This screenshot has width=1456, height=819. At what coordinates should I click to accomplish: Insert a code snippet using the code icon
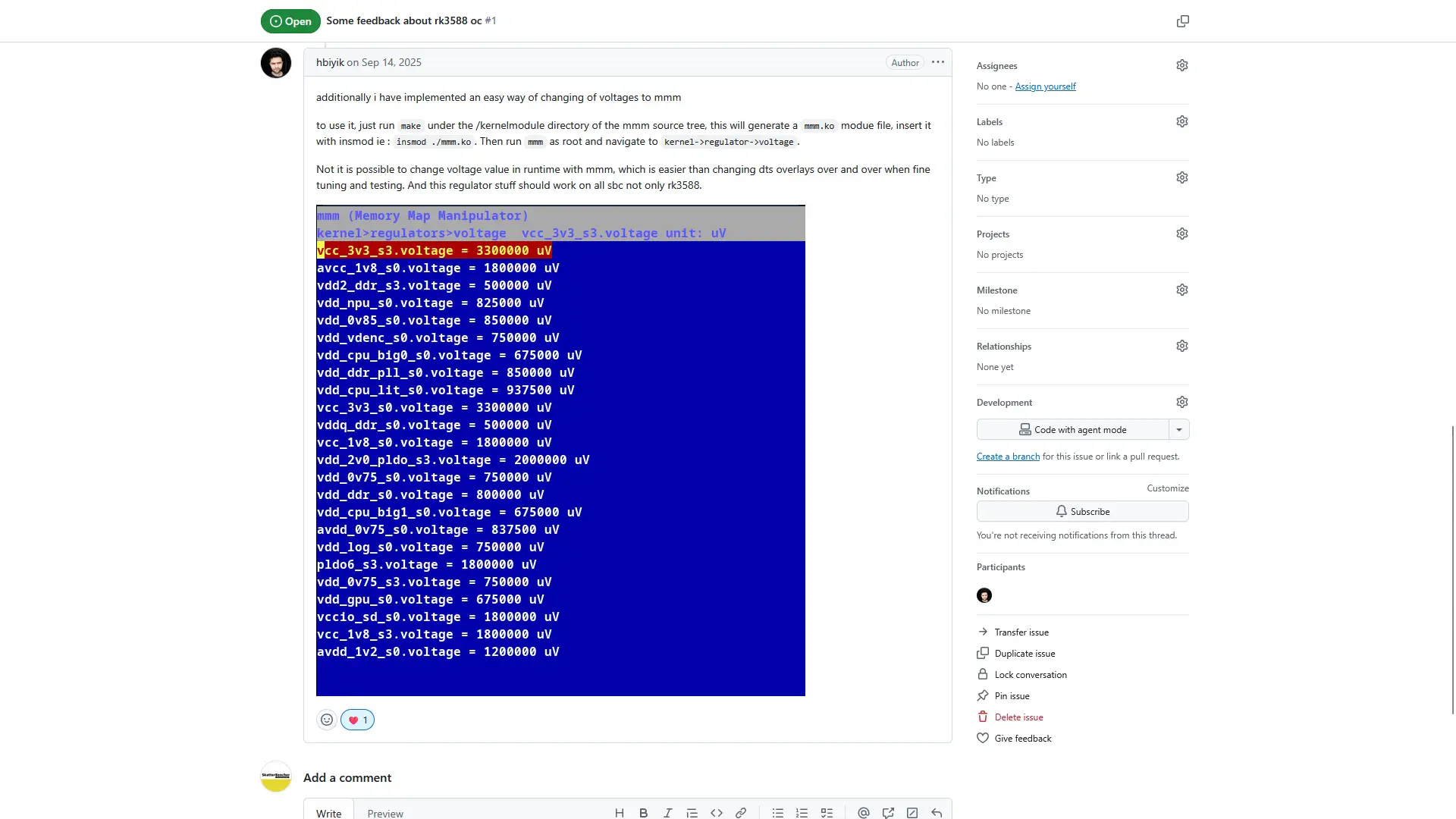717,813
